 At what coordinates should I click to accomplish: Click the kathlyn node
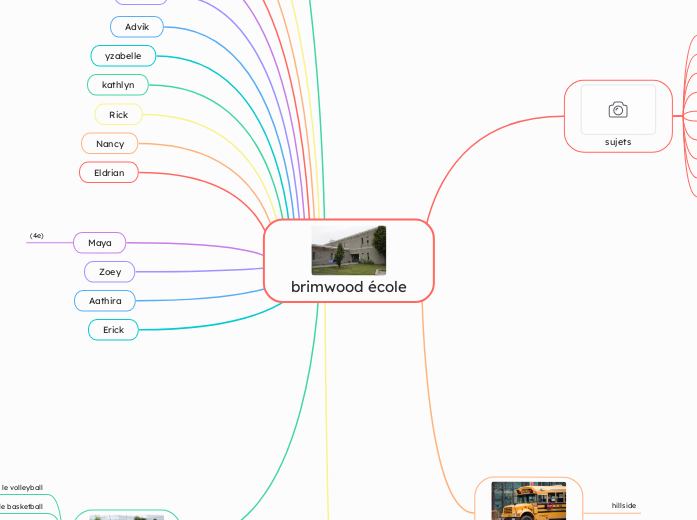pos(118,85)
